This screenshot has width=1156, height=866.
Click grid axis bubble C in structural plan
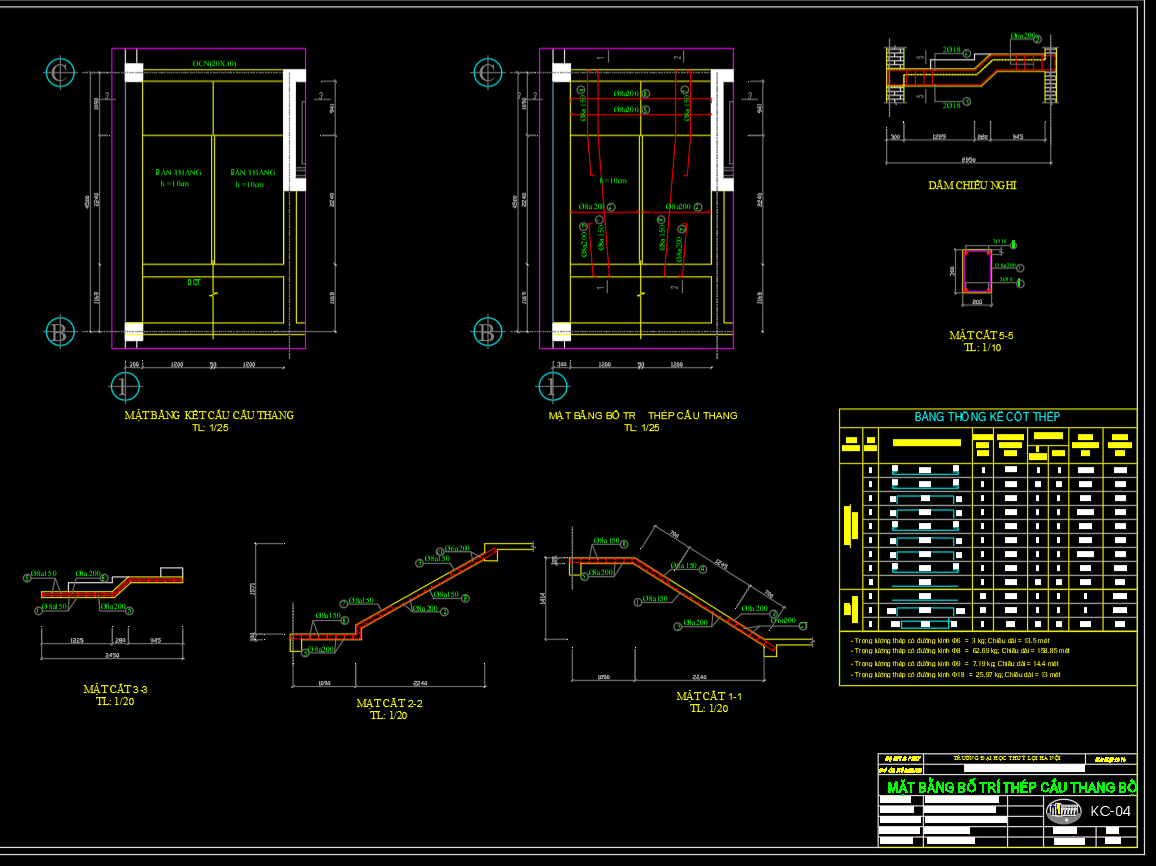[x=60, y=73]
